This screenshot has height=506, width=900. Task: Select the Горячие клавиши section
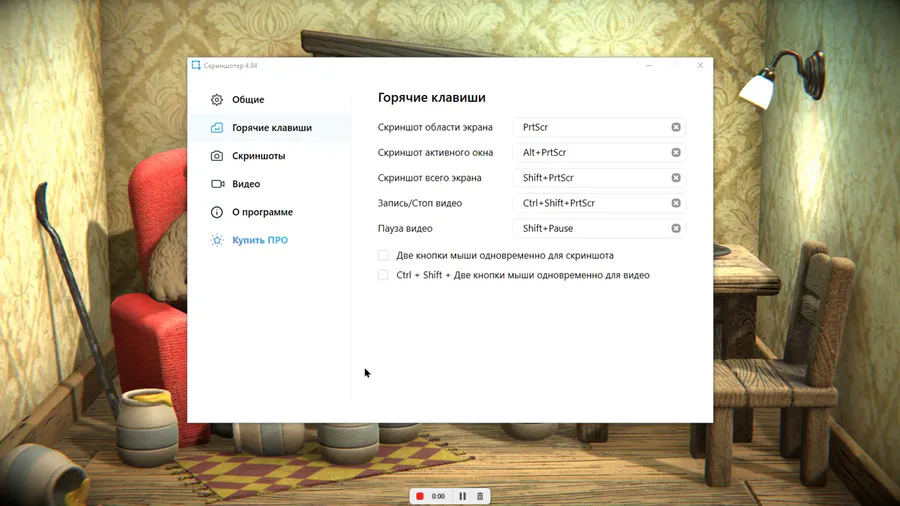pos(270,127)
